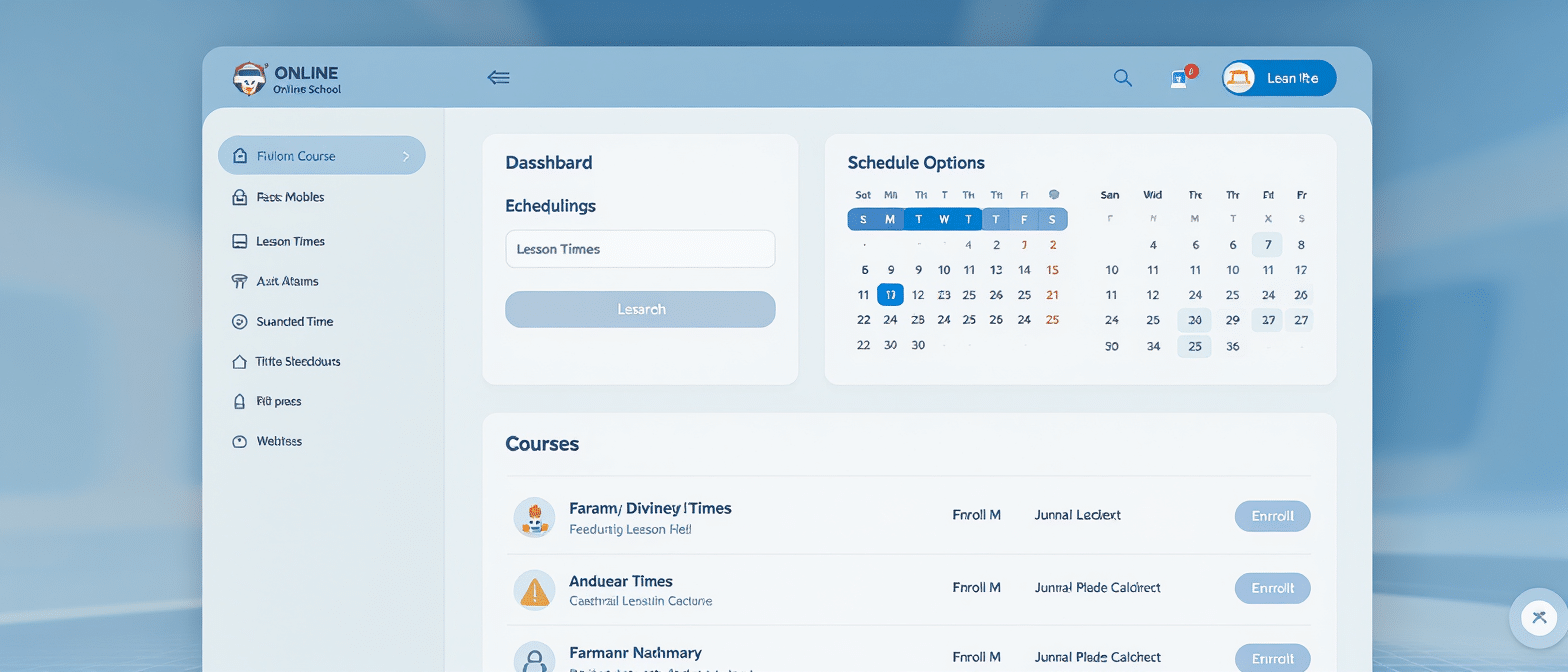Open Facts Mobles sidebar item
The image size is (1568, 672).
(290, 197)
